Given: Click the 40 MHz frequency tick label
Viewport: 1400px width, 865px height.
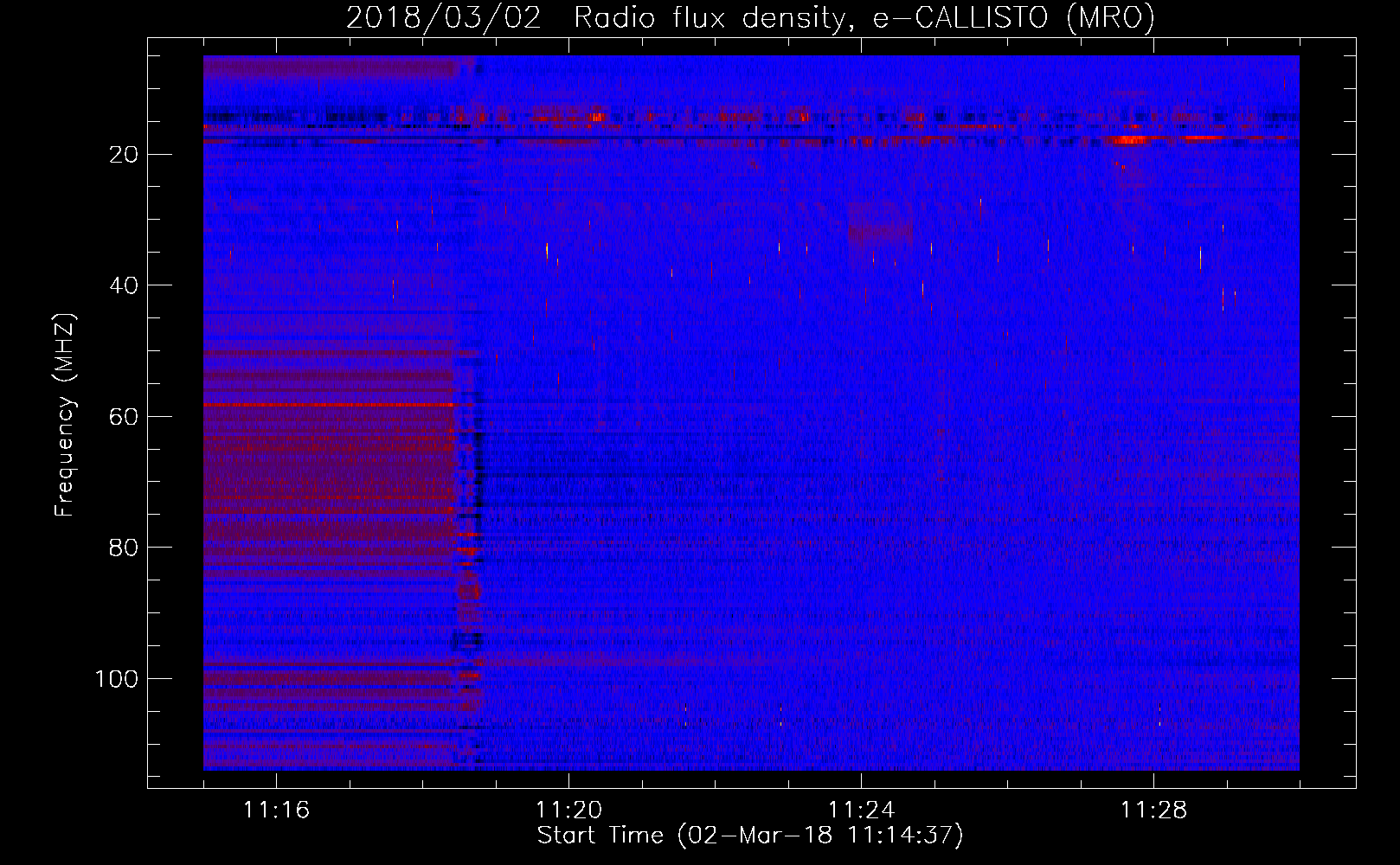Looking at the screenshot, I should 124,285.
